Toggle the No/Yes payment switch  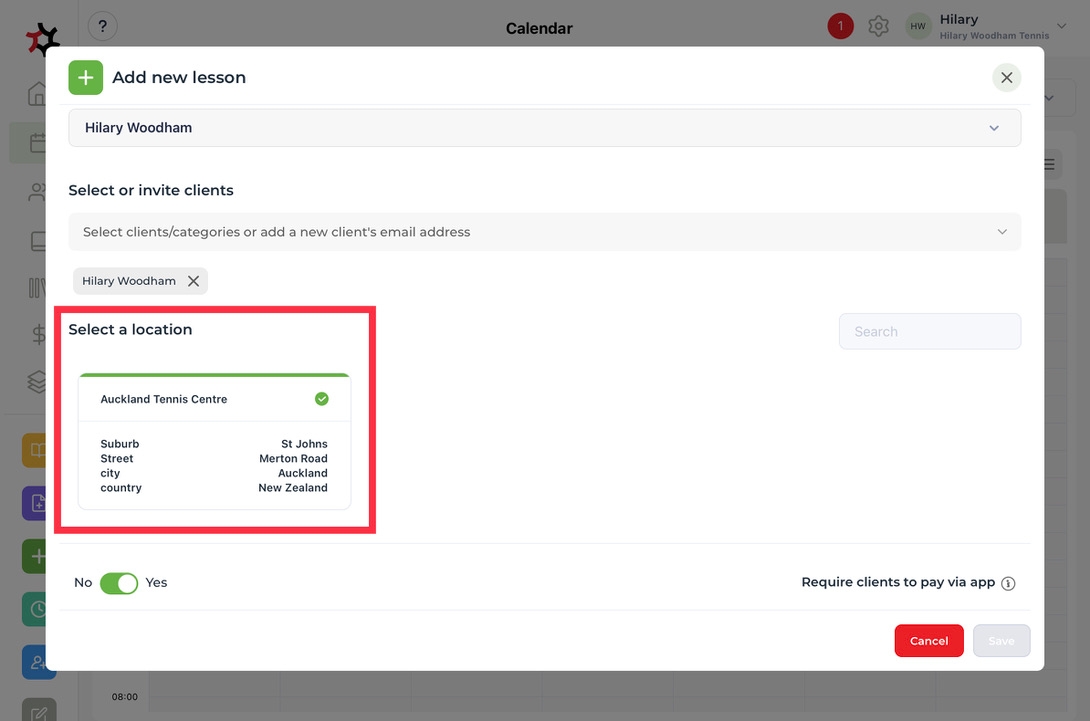119,583
